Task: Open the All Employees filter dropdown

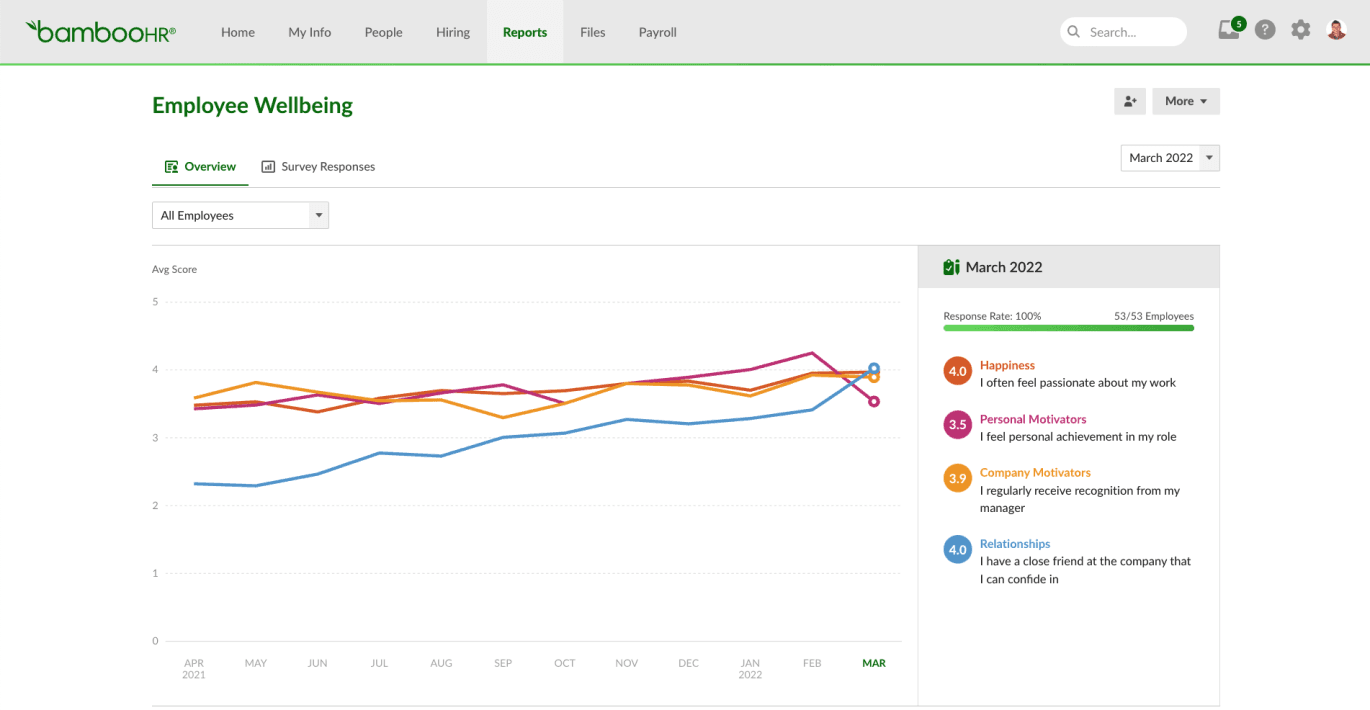Action: pyautogui.click(x=240, y=215)
